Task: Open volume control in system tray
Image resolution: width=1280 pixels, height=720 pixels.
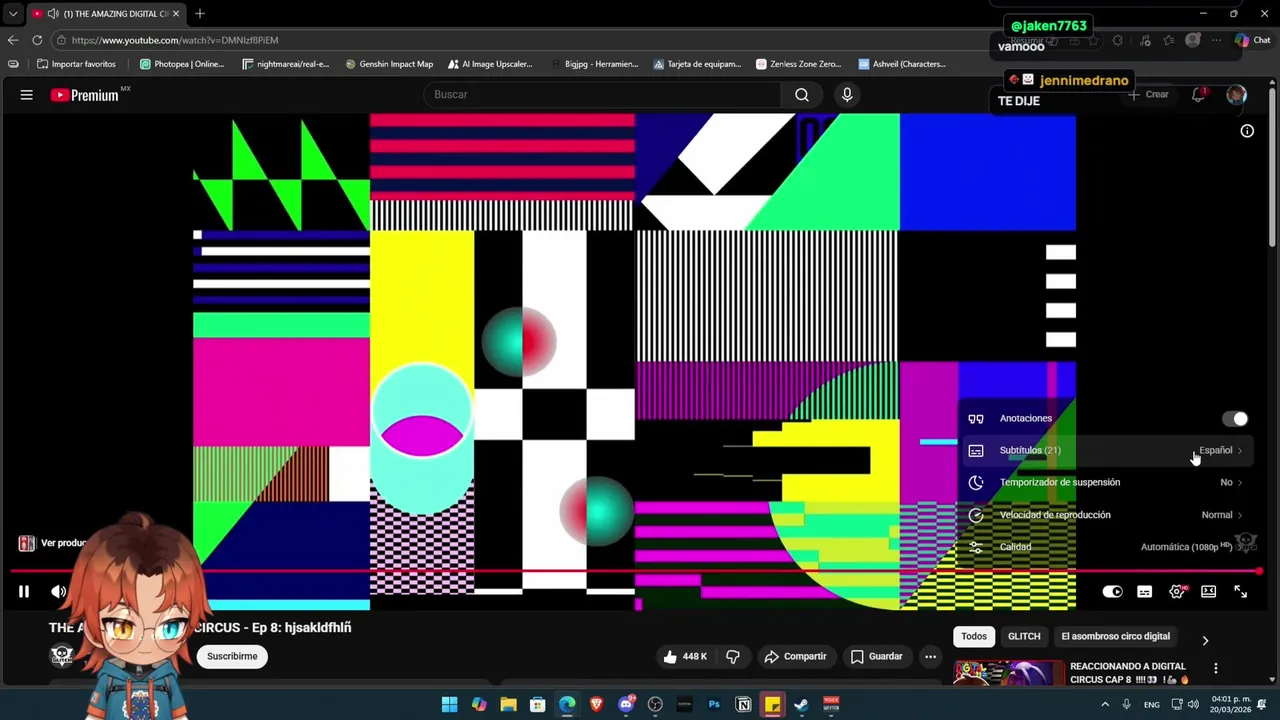Action: (x=1193, y=704)
